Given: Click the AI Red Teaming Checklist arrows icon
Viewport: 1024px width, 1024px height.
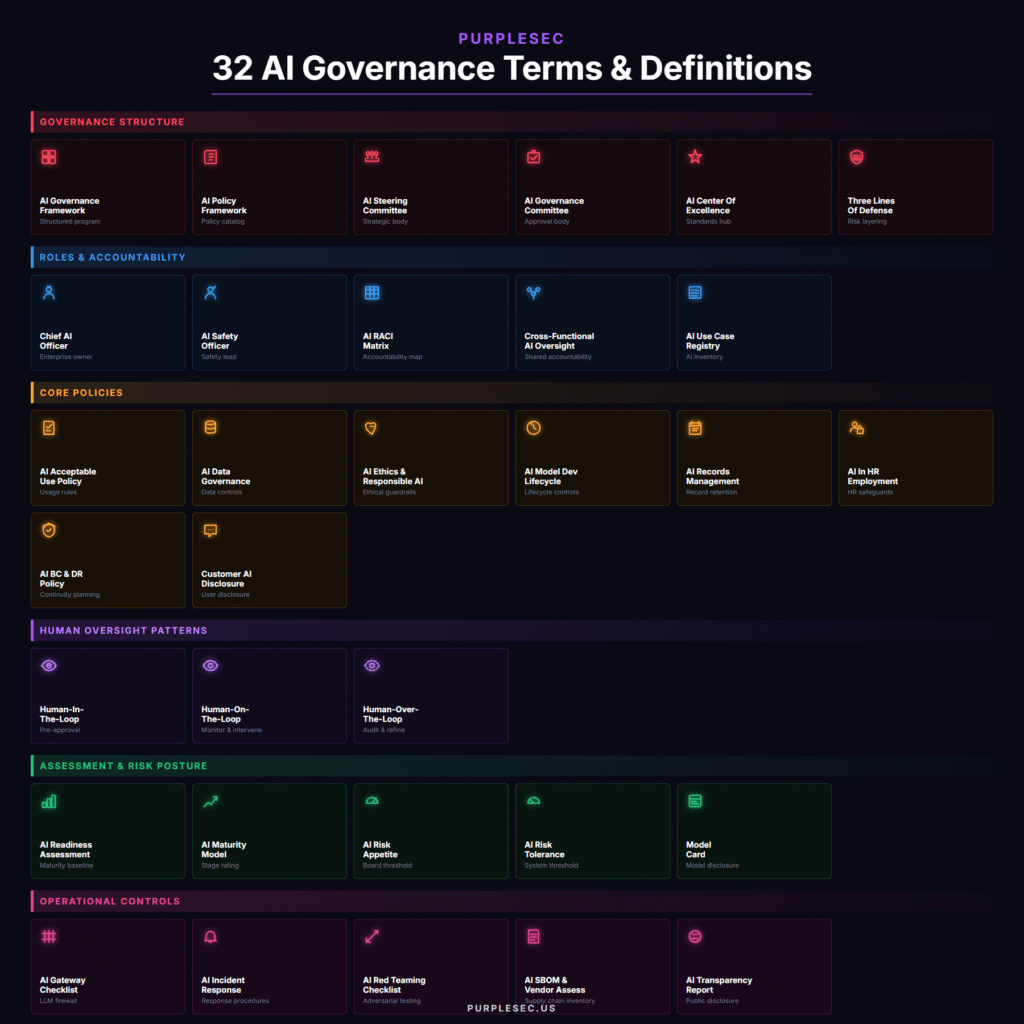Looking at the screenshot, I should (x=372, y=936).
